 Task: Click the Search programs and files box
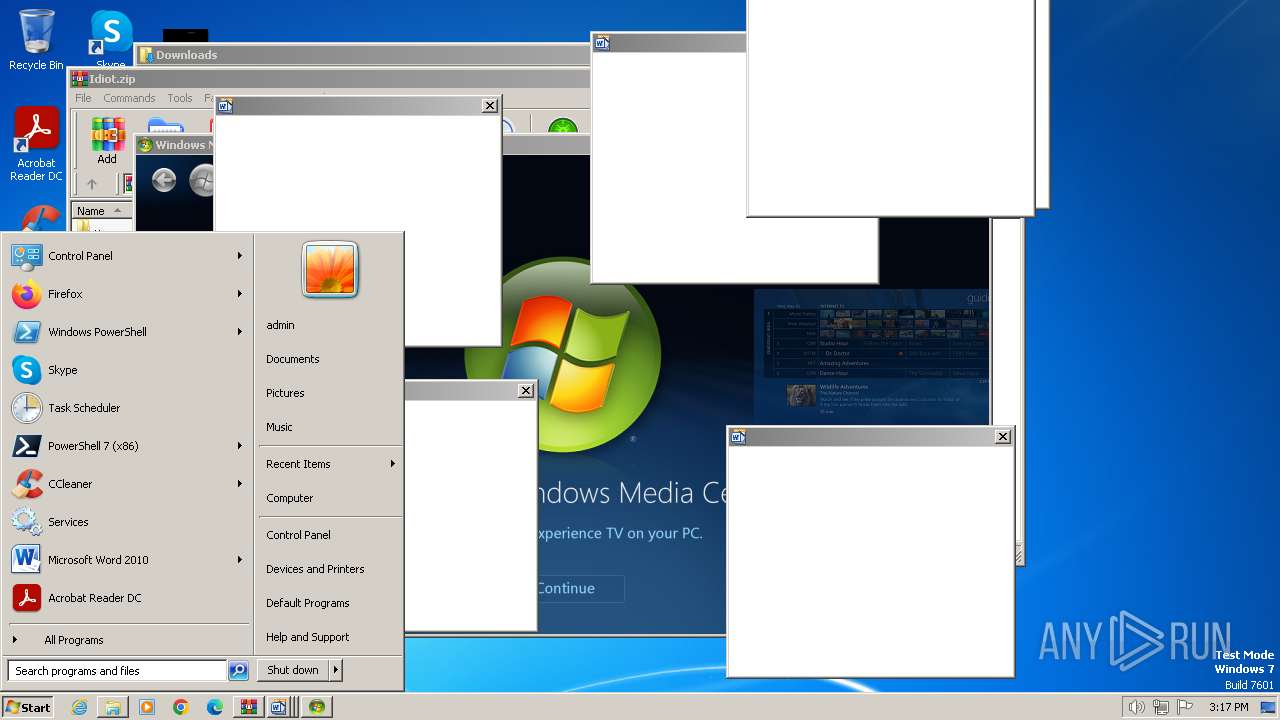pos(117,671)
